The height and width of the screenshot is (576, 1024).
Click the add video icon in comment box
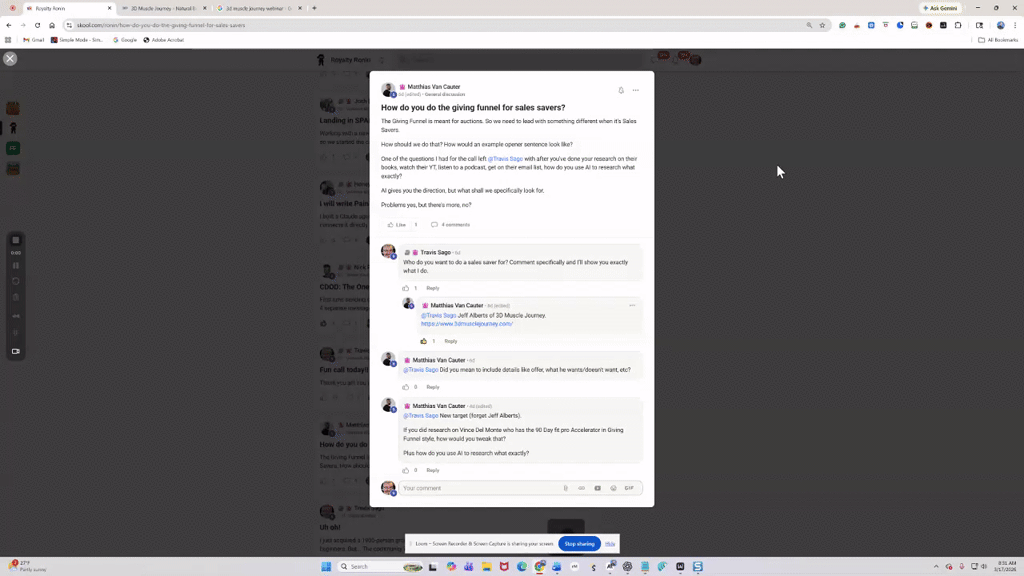(598, 488)
